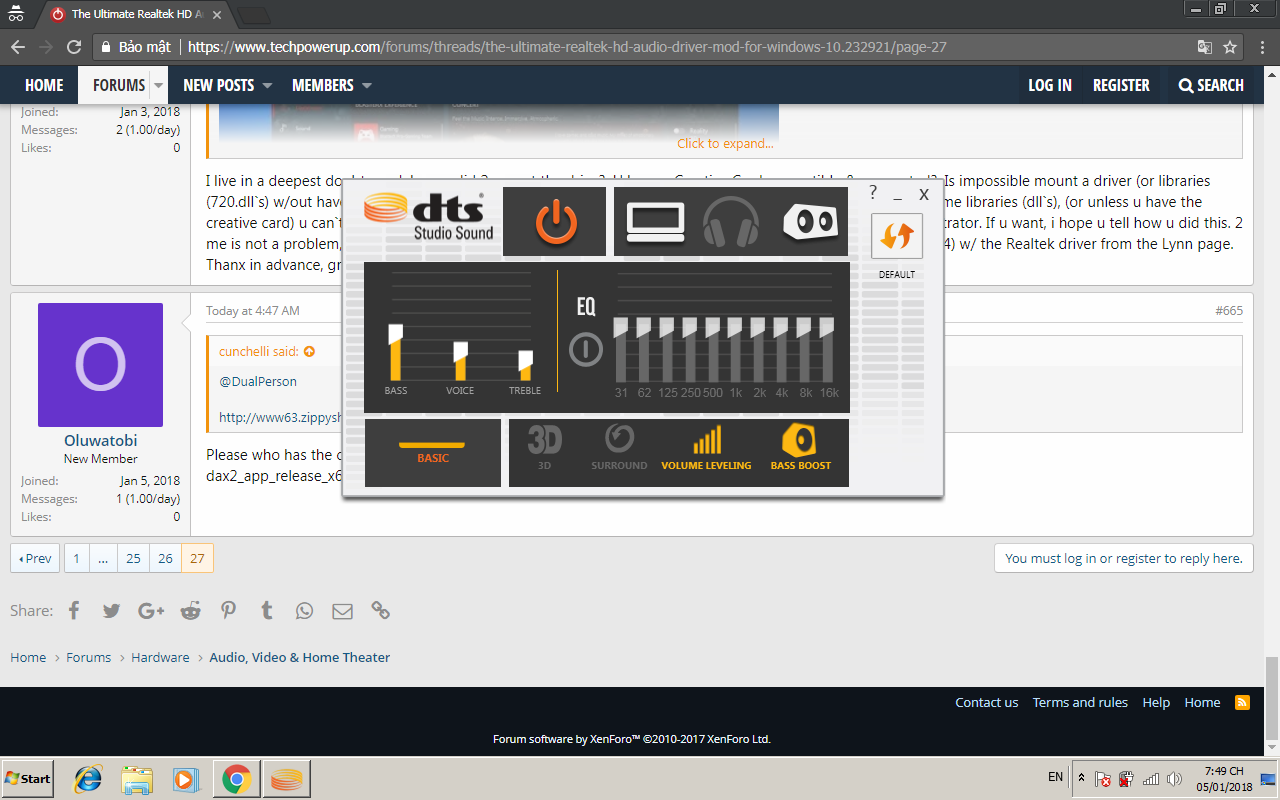Click the 16k EQ band slider

pos(828,350)
